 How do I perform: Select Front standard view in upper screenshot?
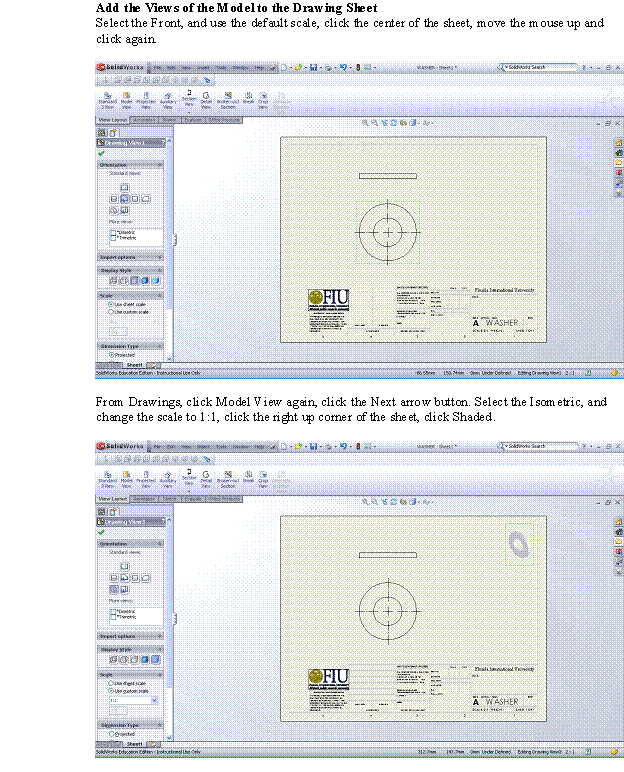(125, 199)
